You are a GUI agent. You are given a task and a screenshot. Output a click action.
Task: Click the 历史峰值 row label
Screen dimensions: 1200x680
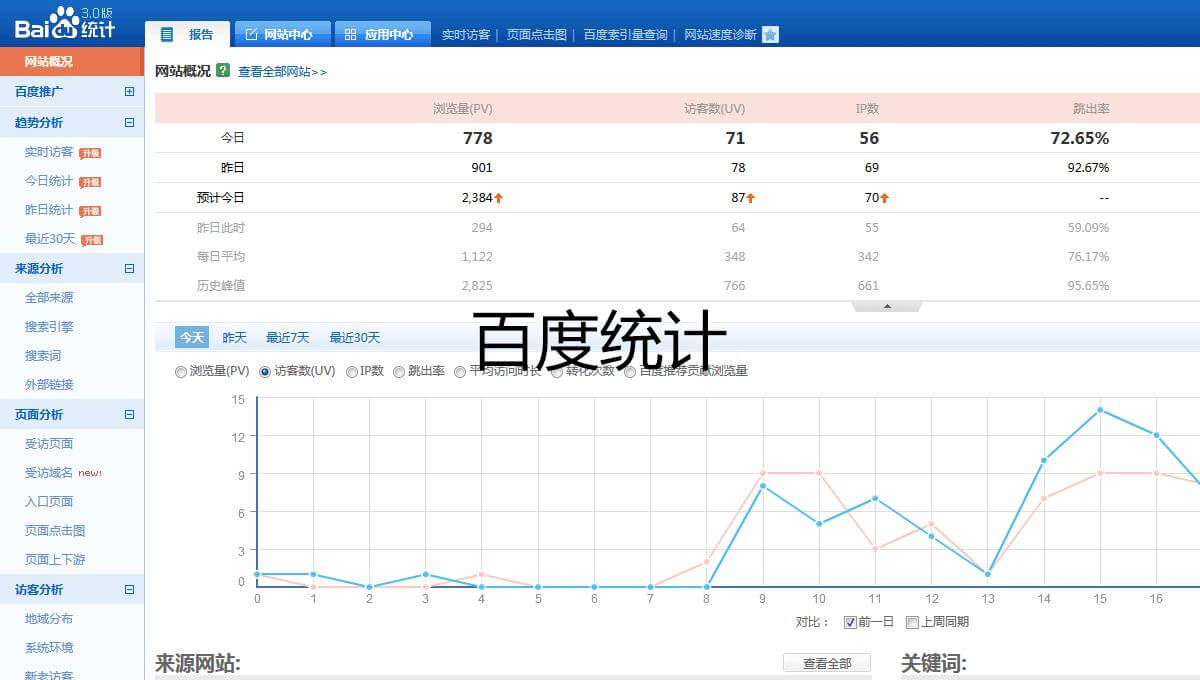pyautogui.click(x=220, y=286)
